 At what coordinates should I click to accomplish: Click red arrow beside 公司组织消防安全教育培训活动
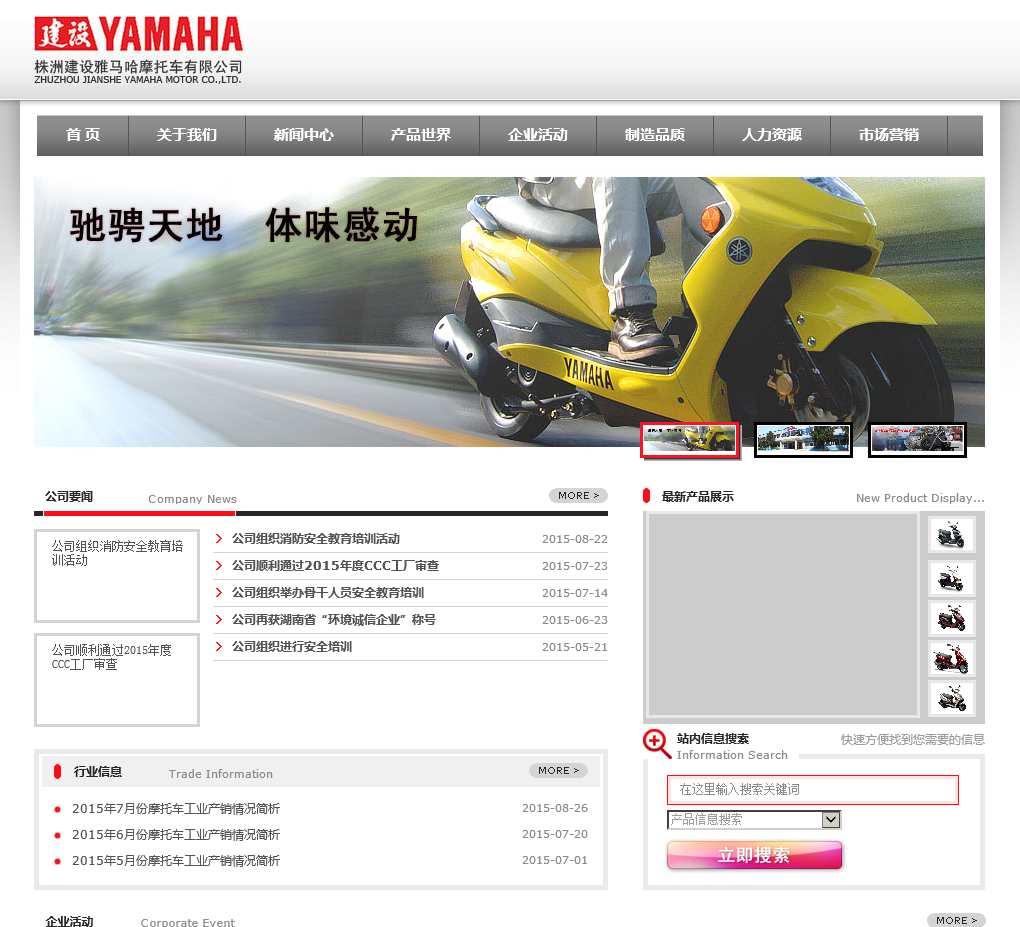219,539
